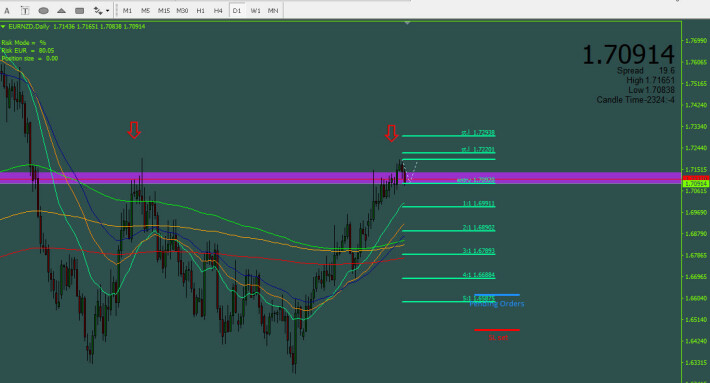Switch to M30 timeframe
Image resolution: width=710 pixels, height=383 pixels.
coord(182,10)
